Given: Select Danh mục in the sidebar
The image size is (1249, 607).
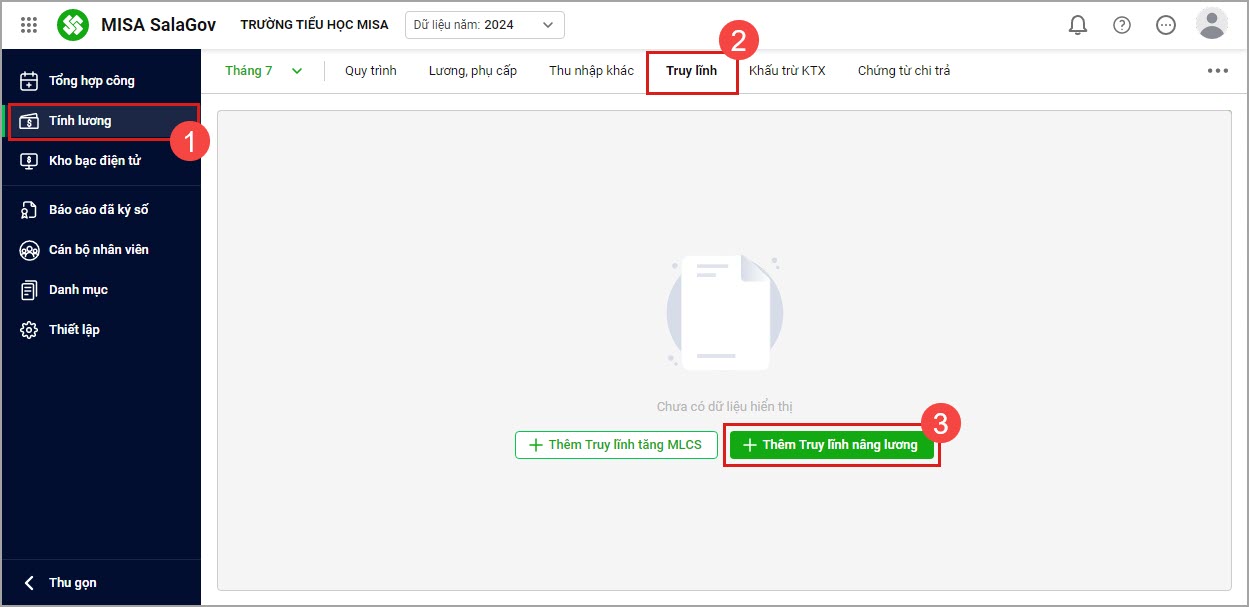Looking at the screenshot, I should coord(78,290).
